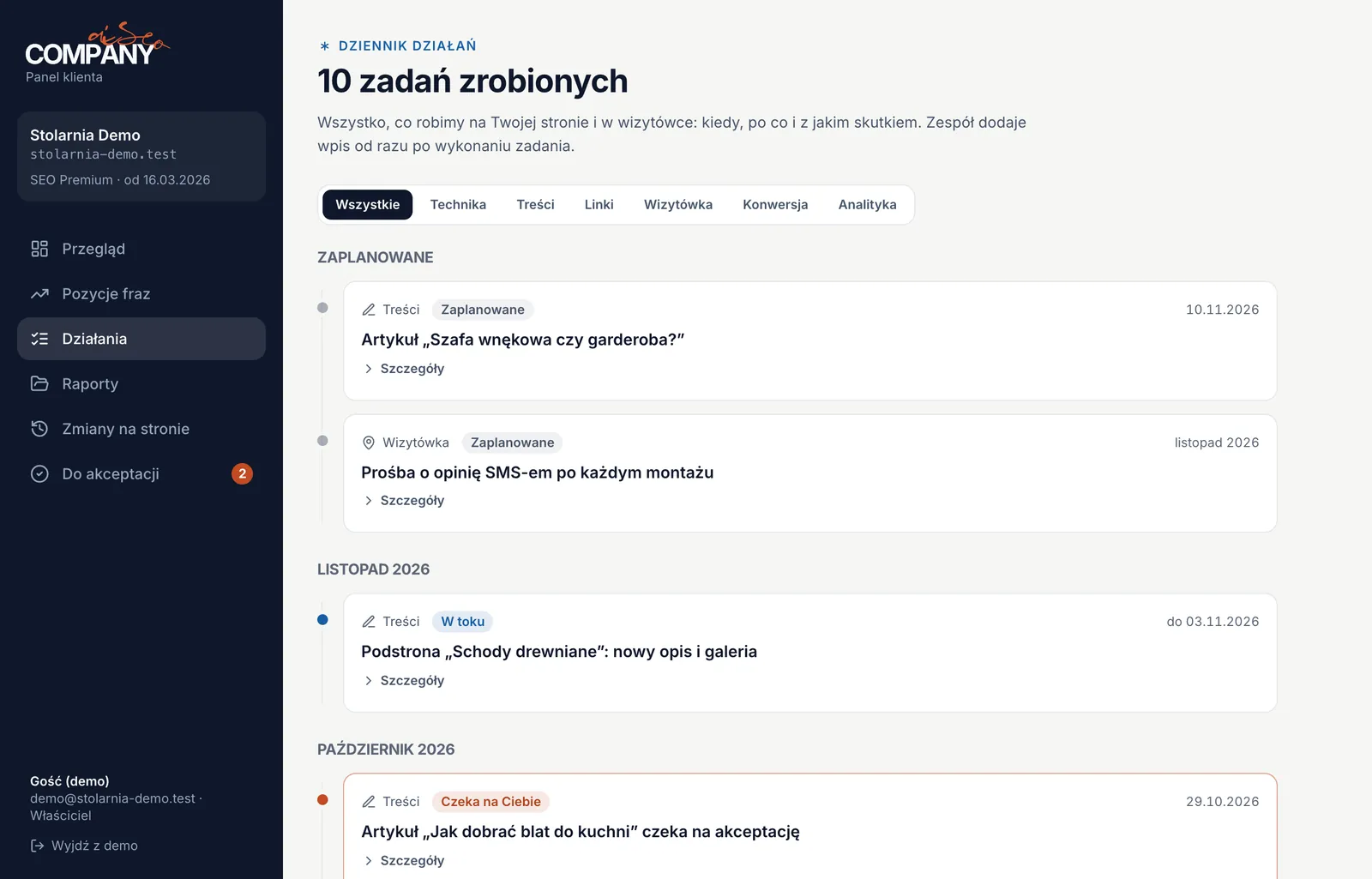Screen dimensions: 1372x879
Task: Click the blue timeline dot for Listopad 2026
Action: [x=322, y=620]
